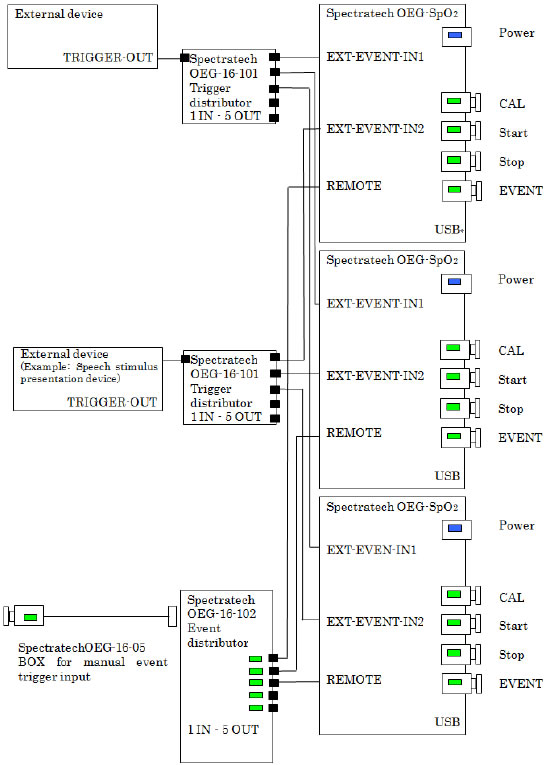Screen dimensions: 545x765
Task: Click the green Stop button on the first OEG-SpO2 unit
Action: pos(454,160)
